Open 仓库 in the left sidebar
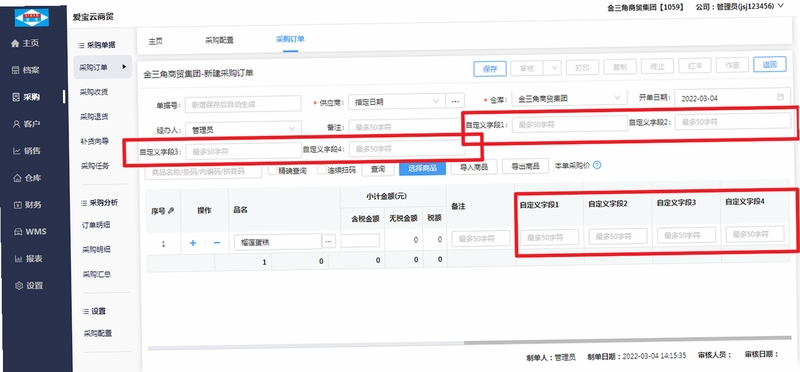 (26, 178)
